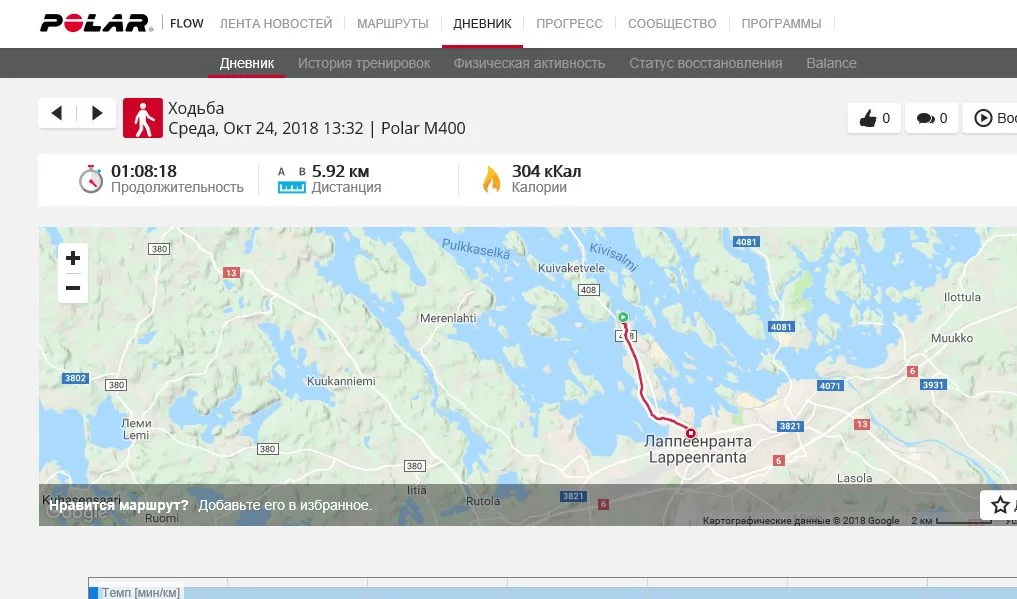This screenshot has height=599, width=1017.
Task: Click the red walking sport icon
Action: click(143, 118)
